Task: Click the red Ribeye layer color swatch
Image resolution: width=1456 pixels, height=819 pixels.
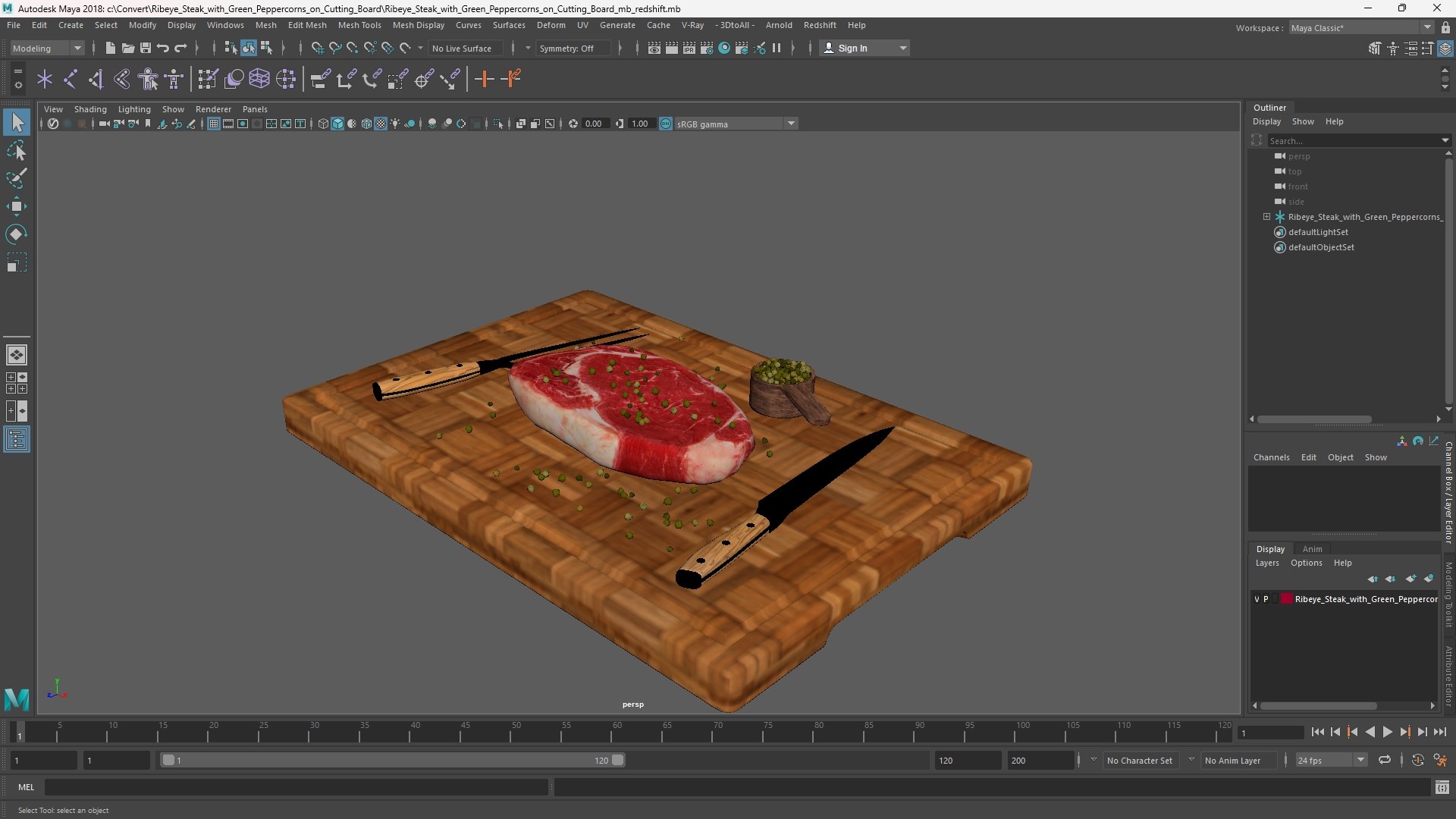Action: coord(1287,599)
